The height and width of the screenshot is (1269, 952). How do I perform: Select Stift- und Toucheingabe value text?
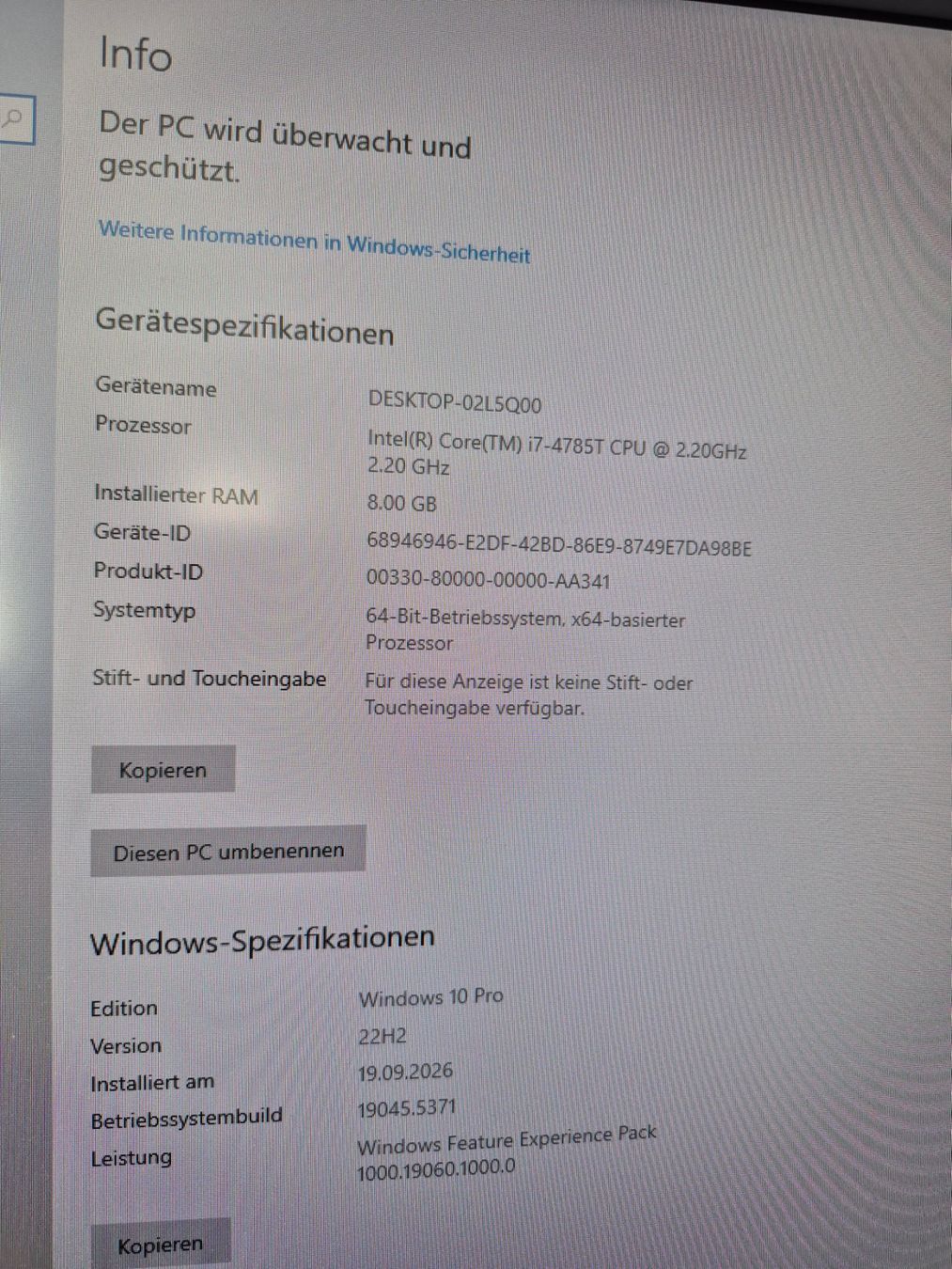528,695
